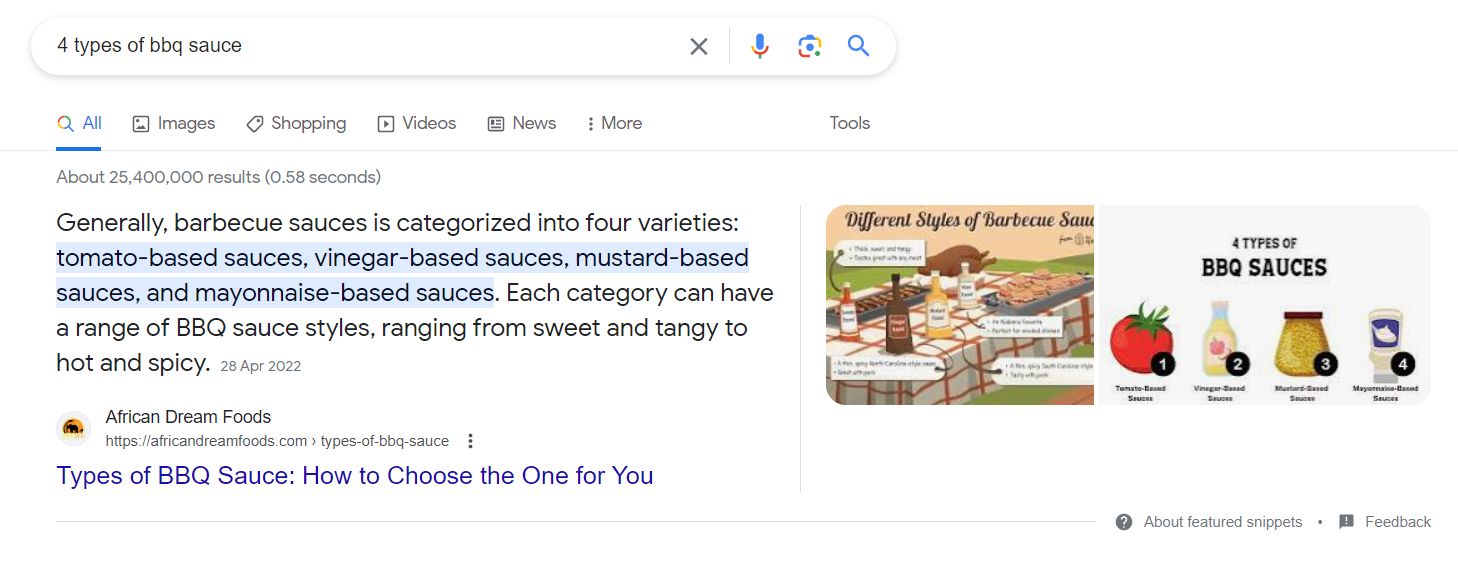Select the All results tab
Image resolution: width=1458 pixels, height=573 pixels.
(x=79, y=123)
